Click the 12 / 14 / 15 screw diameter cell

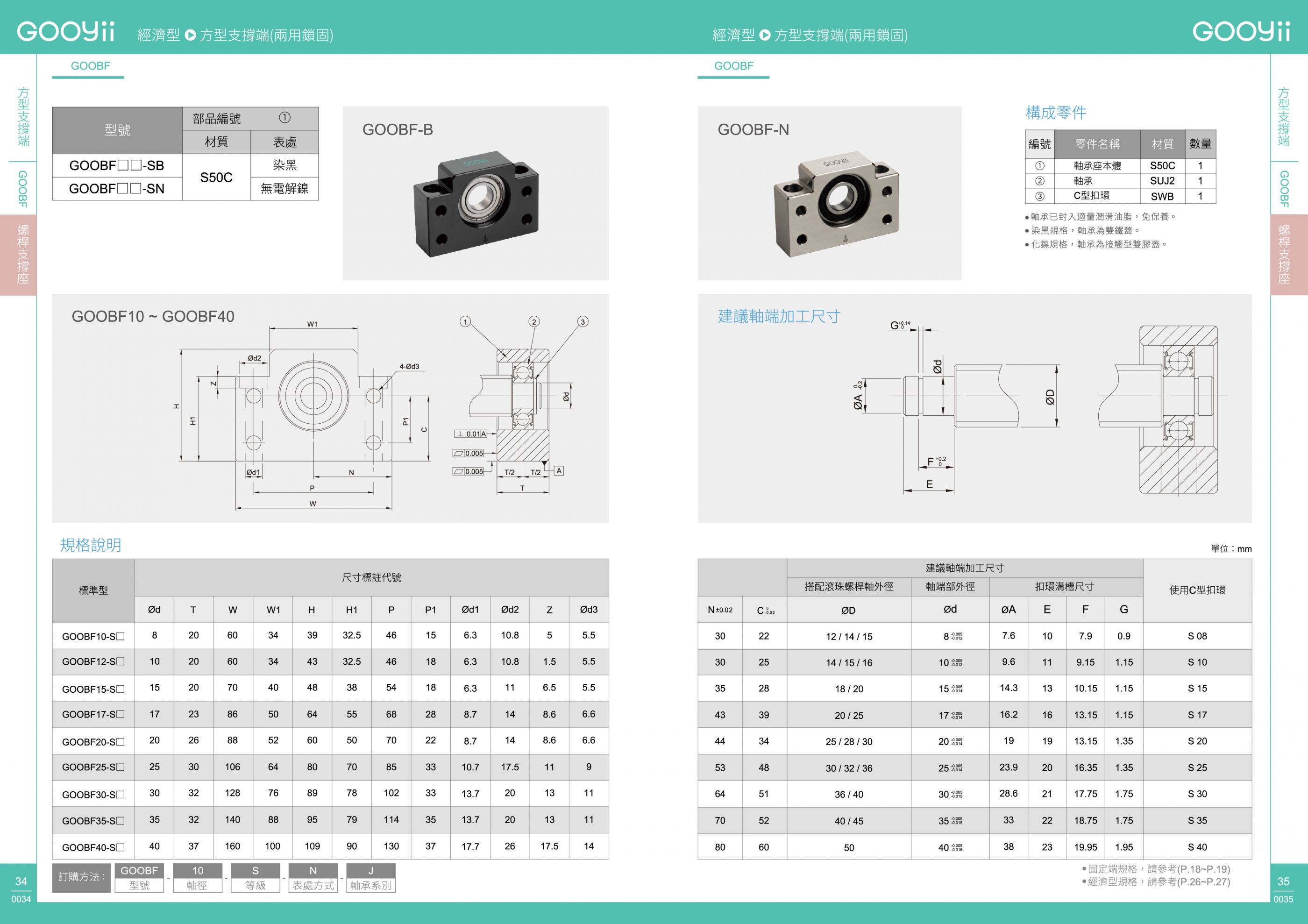pos(849,636)
